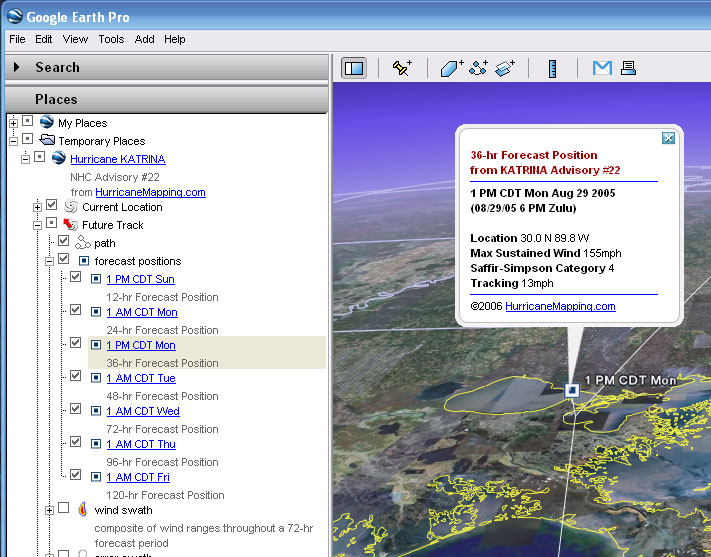
Task: Collapse the Hurricane KATRINA tree node
Action: [25, 159]
